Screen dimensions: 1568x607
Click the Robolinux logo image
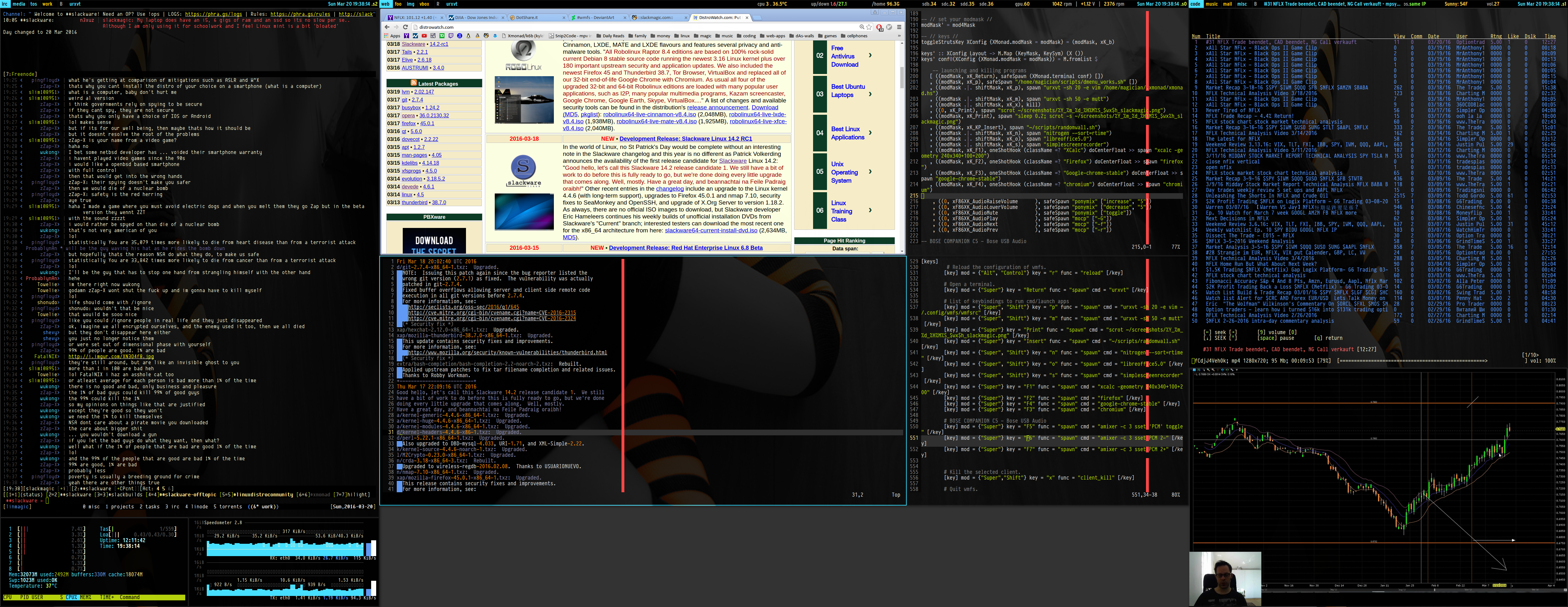tap(524, 55)
